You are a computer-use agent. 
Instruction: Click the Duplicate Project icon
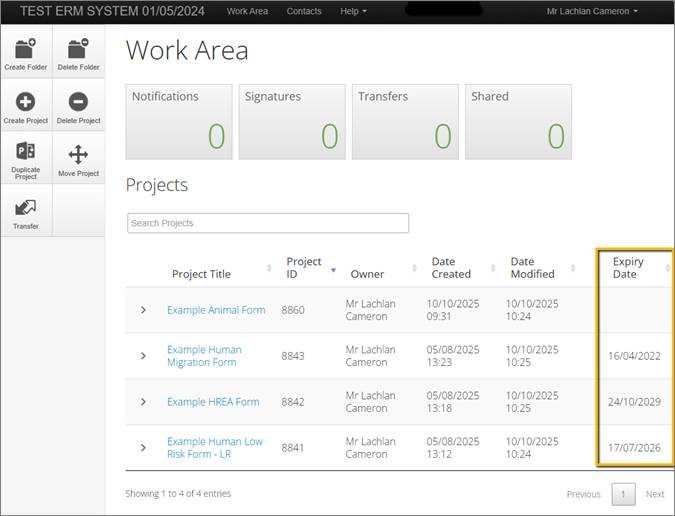coord(26,152)
